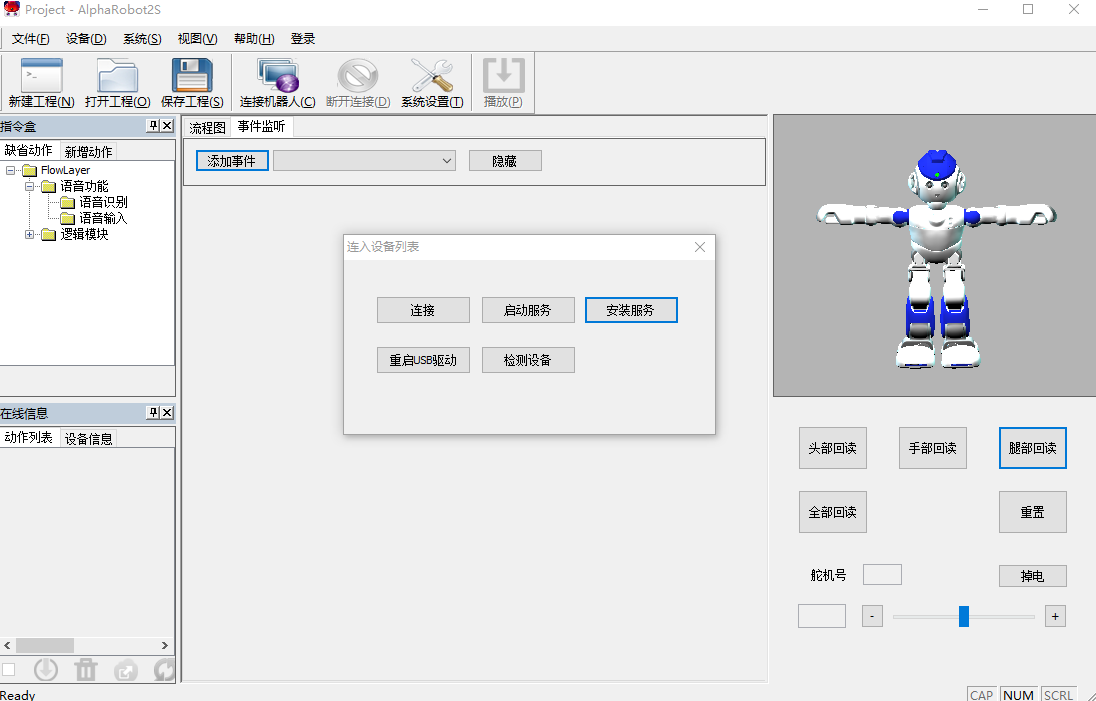Viewport: 1096px width, 701px height.
Task: Click the 播放(P) download icon
Action: [x=503, y=82]
